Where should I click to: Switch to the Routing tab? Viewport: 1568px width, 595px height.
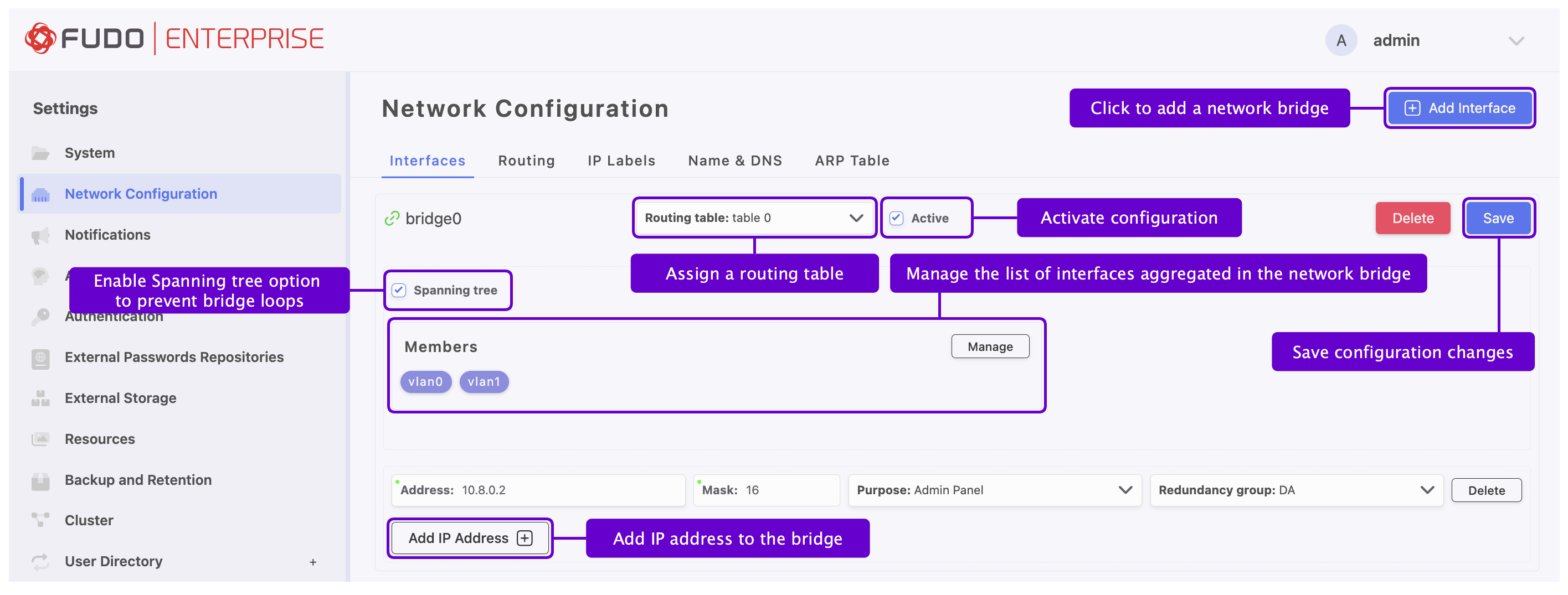(526, 161)
